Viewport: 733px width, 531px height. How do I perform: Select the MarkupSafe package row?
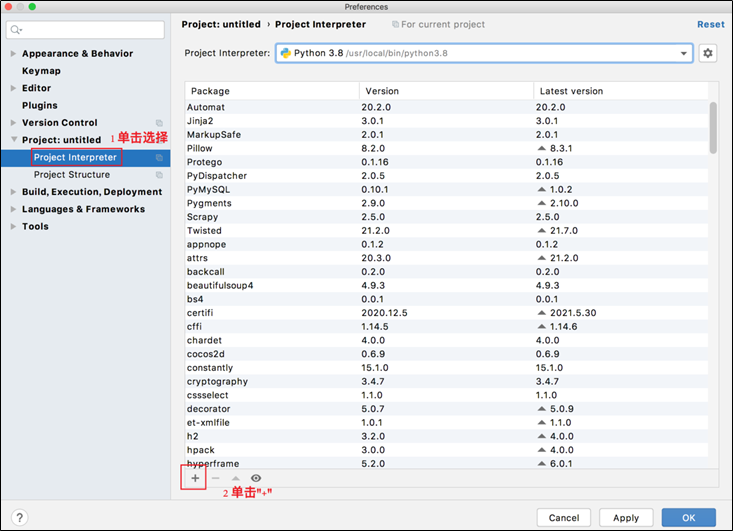[446, 135]
